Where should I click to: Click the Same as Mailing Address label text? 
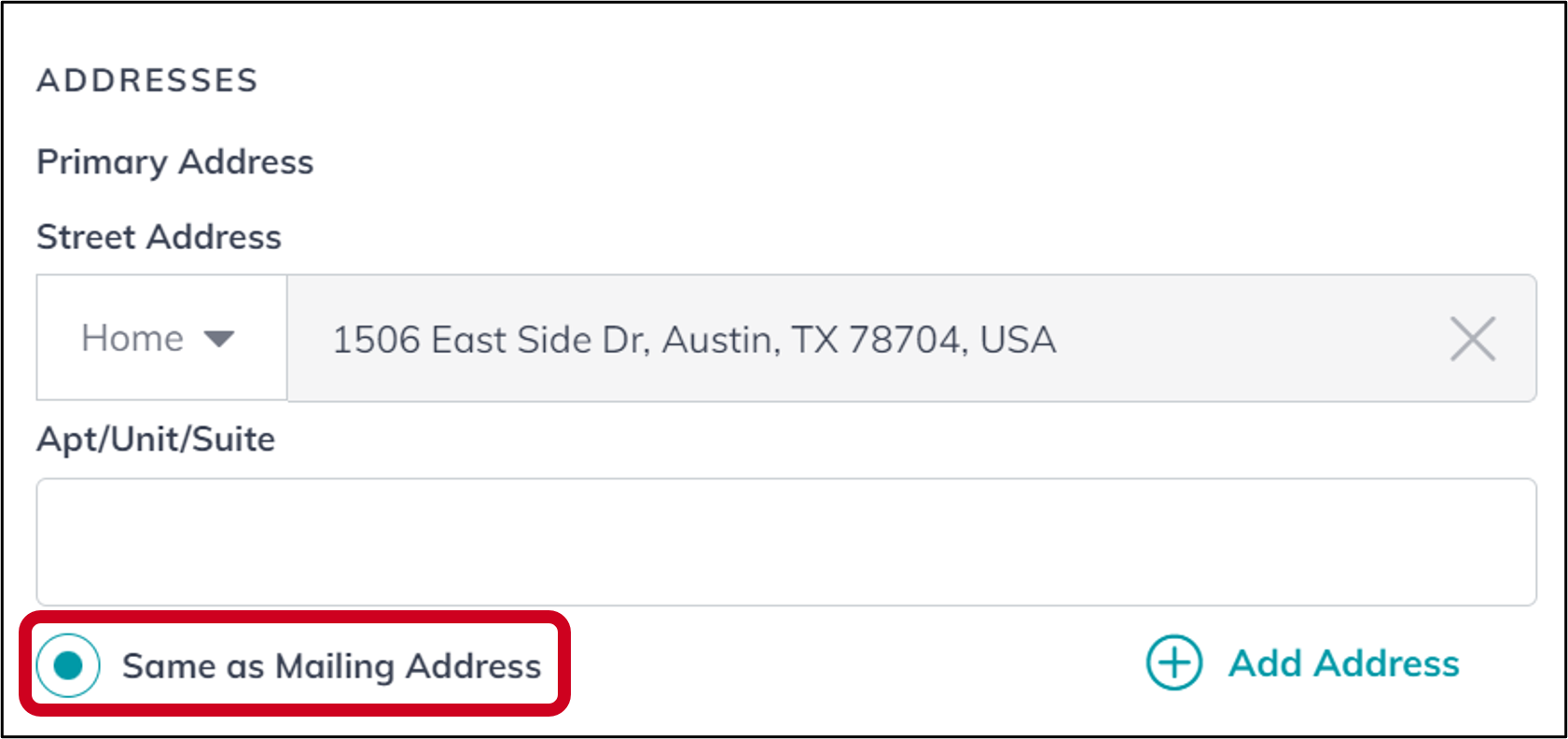tap(331, 666)
